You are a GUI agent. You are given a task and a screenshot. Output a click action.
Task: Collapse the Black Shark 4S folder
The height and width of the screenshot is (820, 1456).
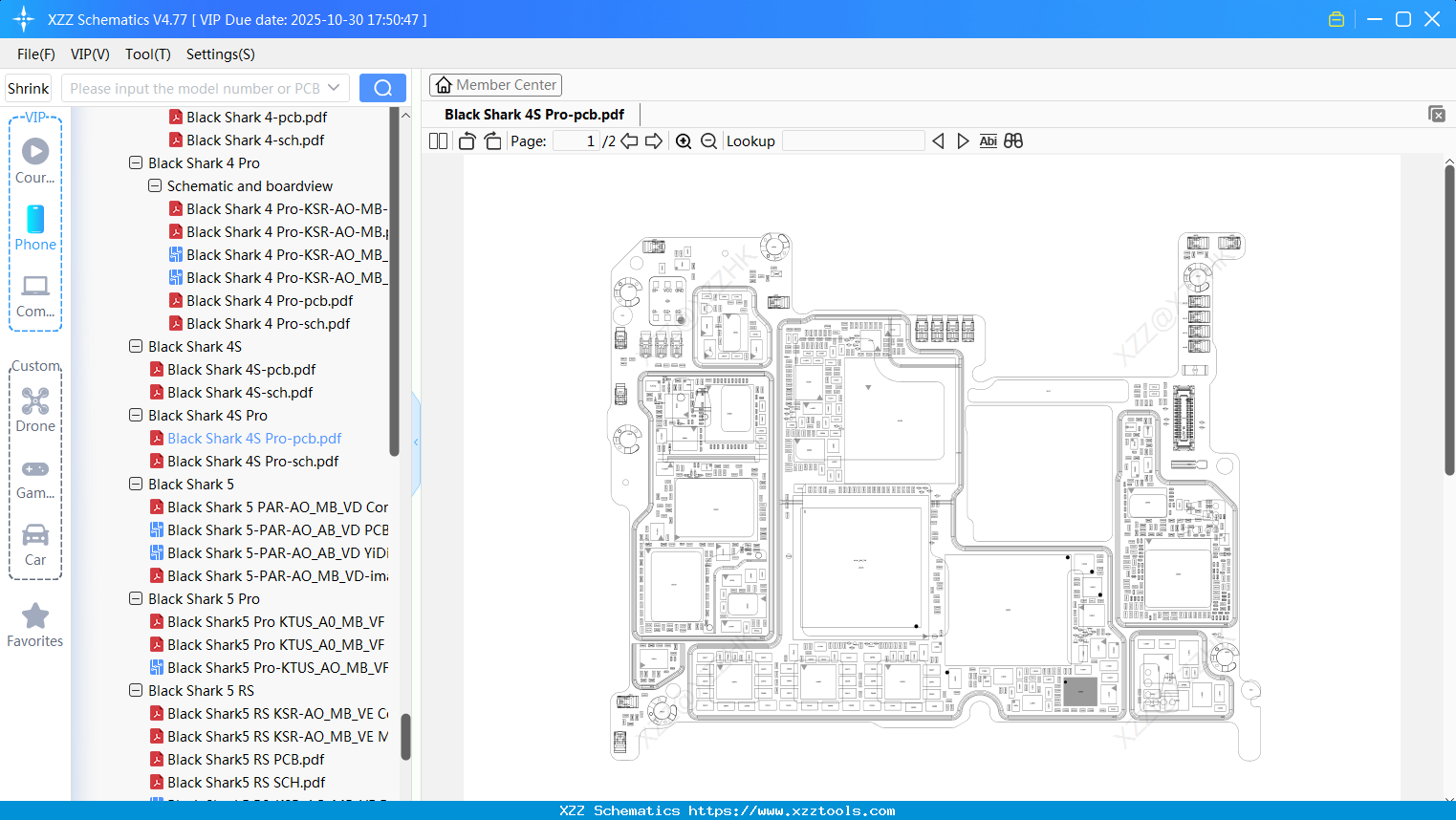click(x=136, y=347)
